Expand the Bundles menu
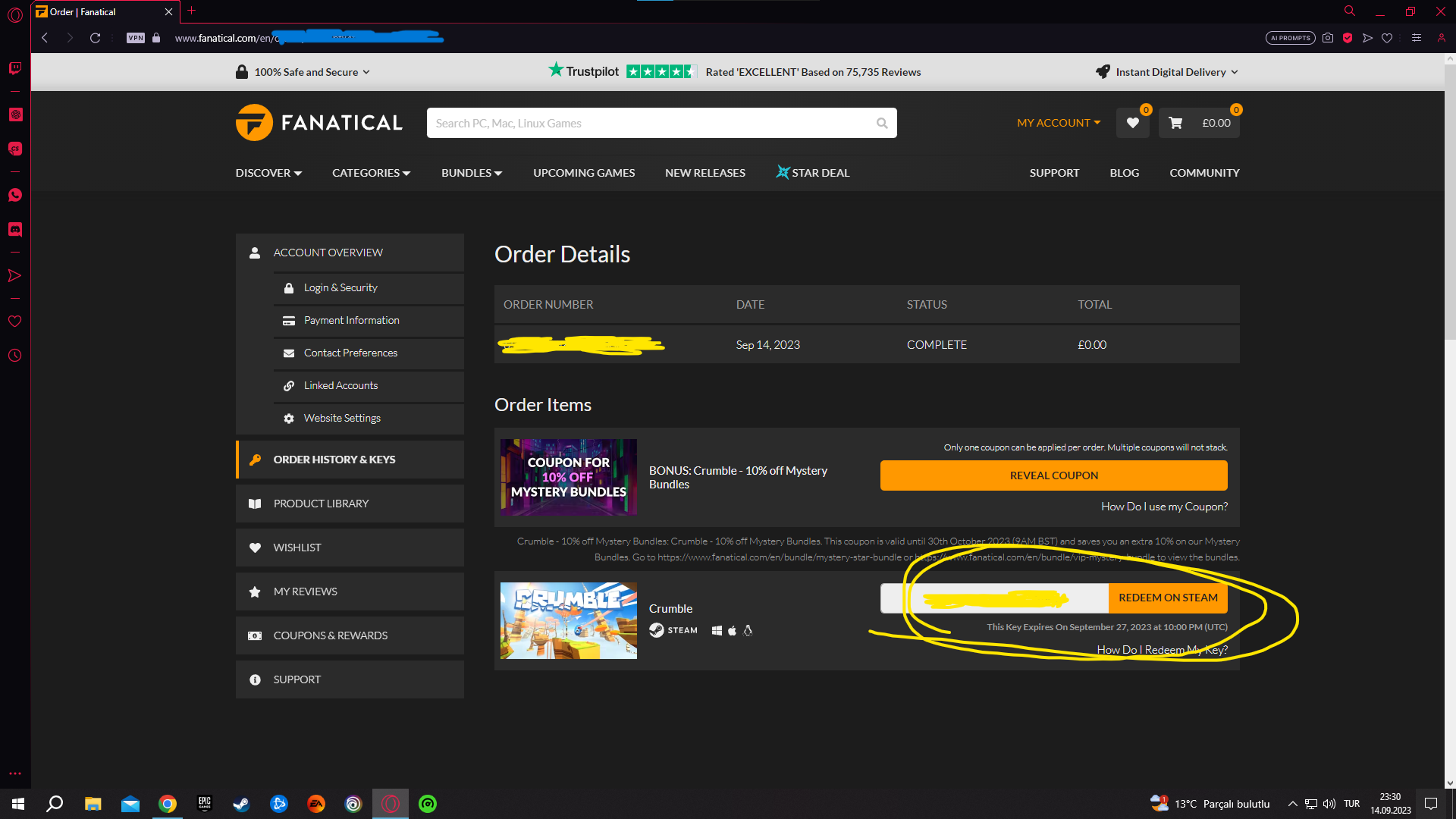Viewport: 1456px width, 819px height. coord(472,173)
